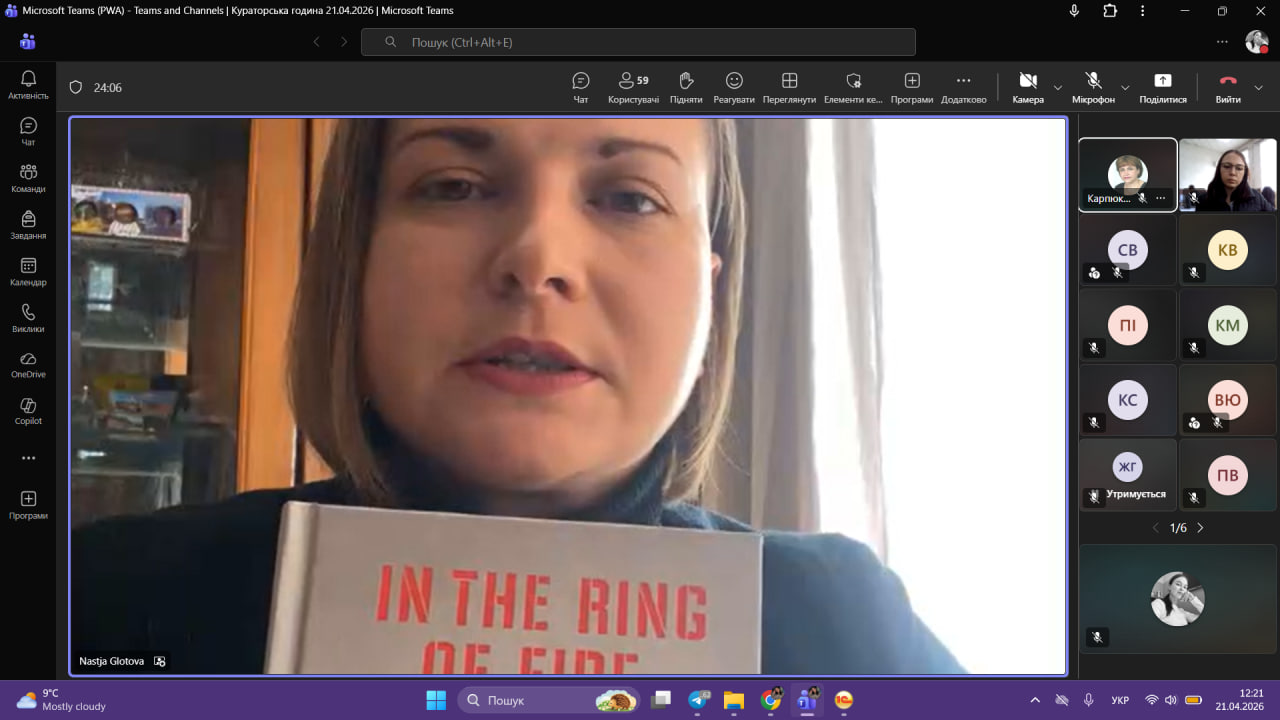1280x720 pixels.
Task: Open the Calendar in the left sidebar
Action: [x=28, y=271]
